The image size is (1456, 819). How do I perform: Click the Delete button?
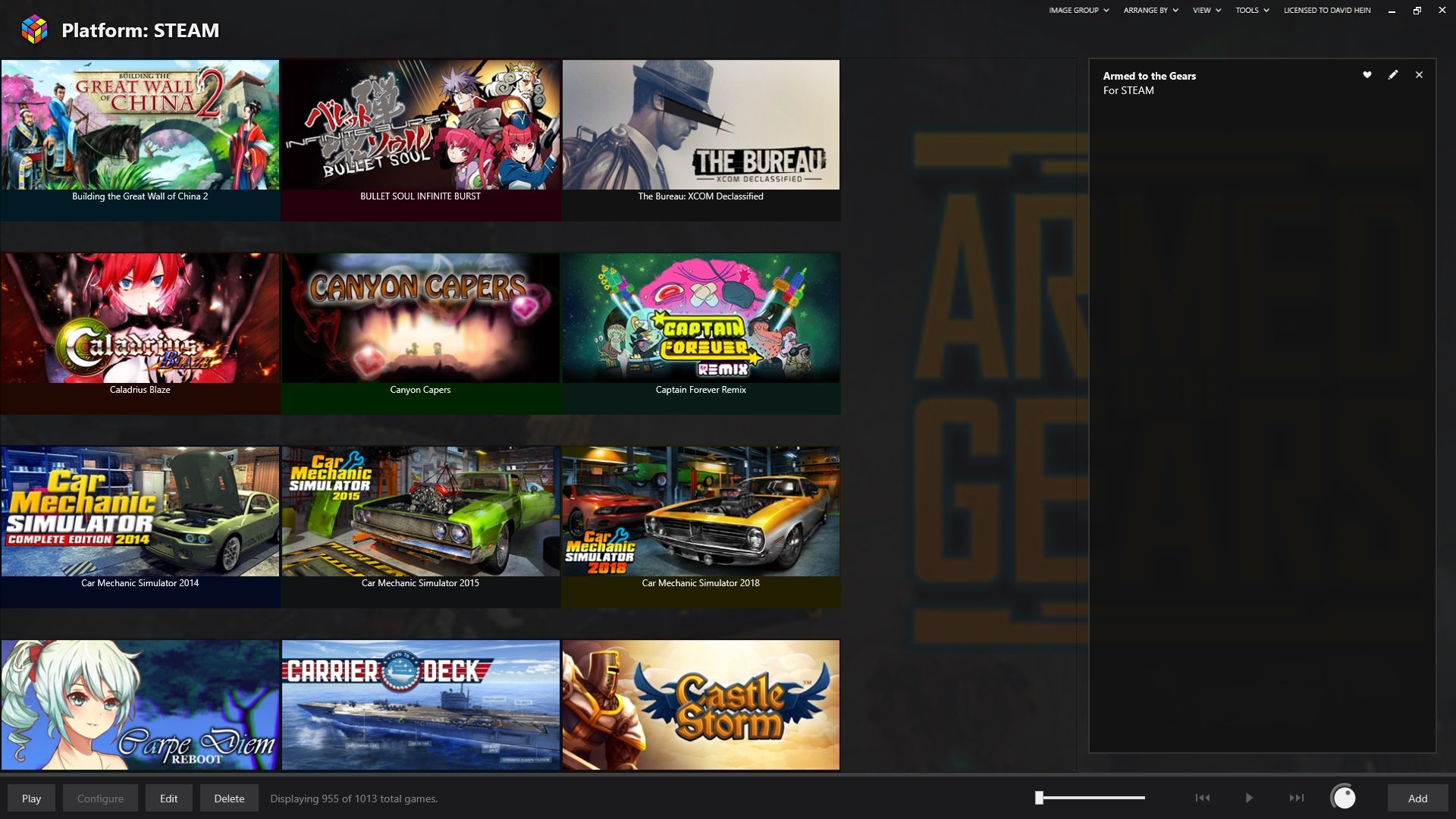(x=229, y=799)
